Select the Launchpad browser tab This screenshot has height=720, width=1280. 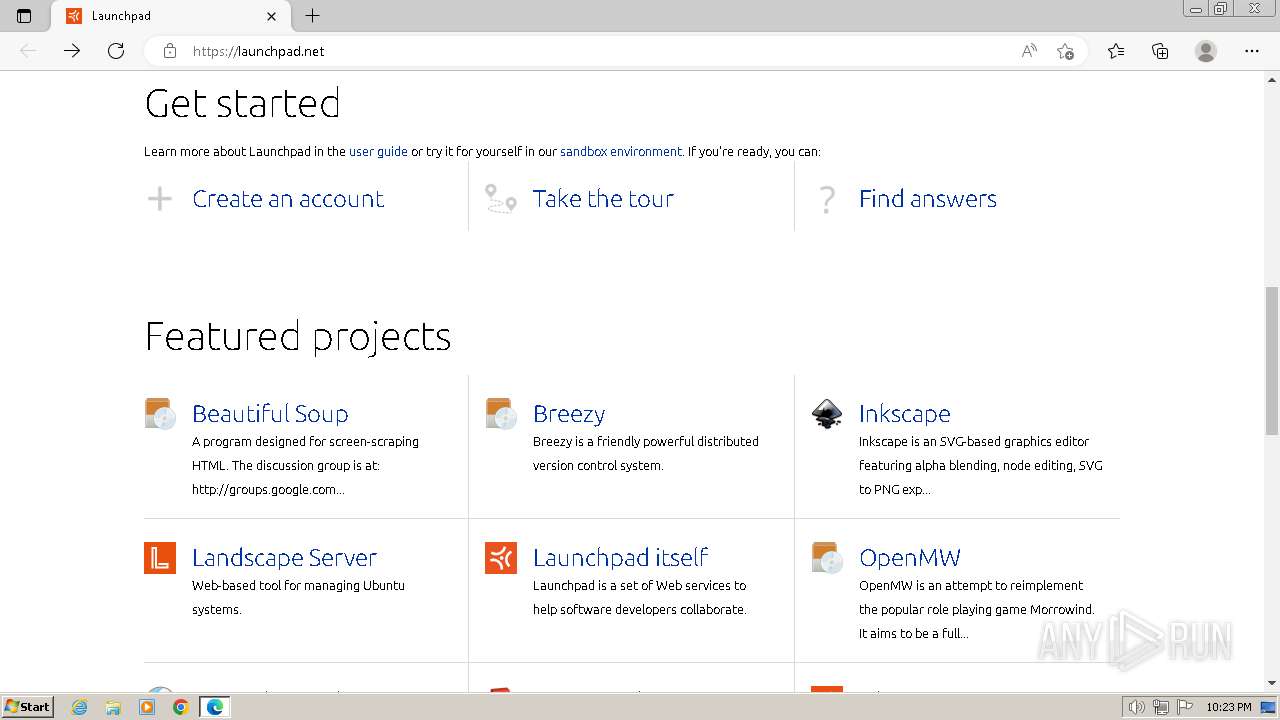pos(170,16)
